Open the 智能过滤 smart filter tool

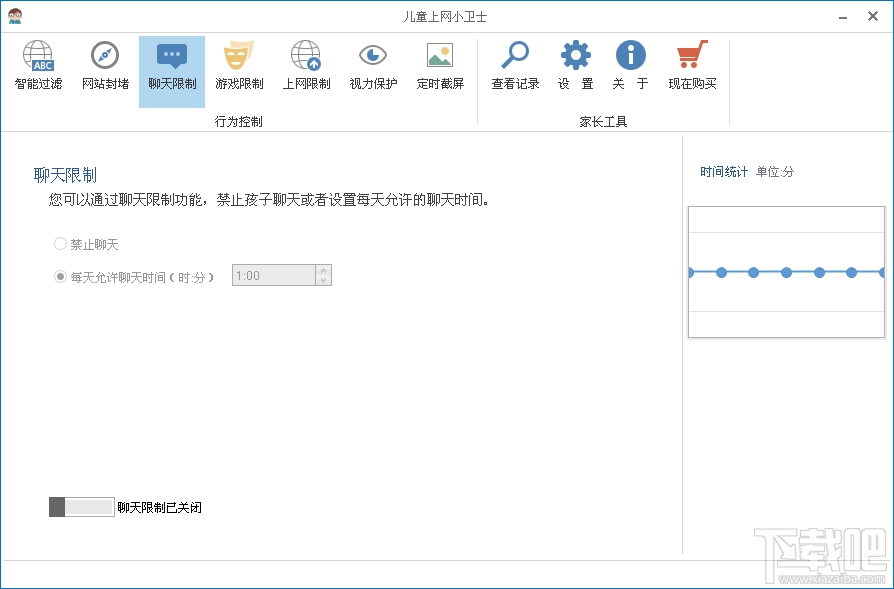(x=38, y=66)
